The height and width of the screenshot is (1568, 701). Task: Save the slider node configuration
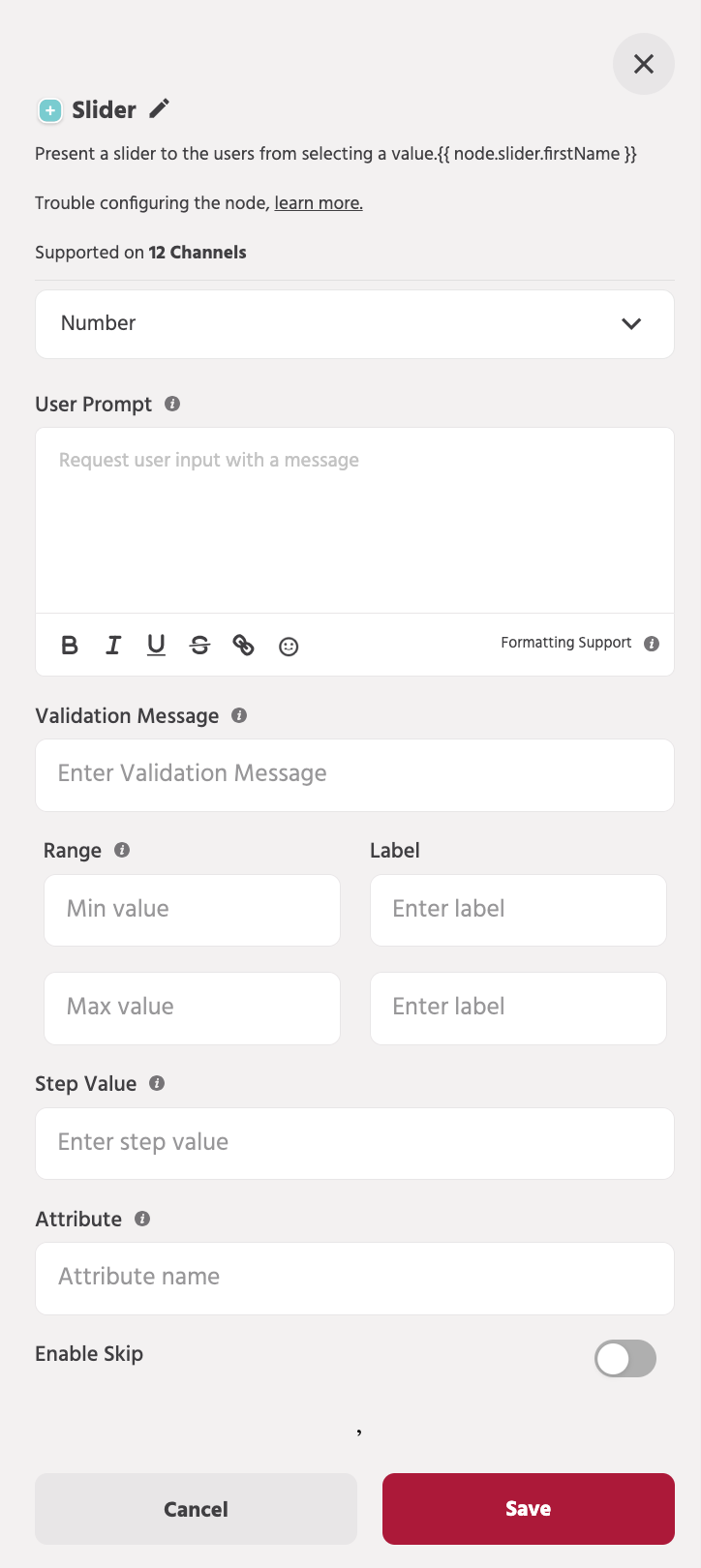pyautogui.click(x=528, y=1508)
